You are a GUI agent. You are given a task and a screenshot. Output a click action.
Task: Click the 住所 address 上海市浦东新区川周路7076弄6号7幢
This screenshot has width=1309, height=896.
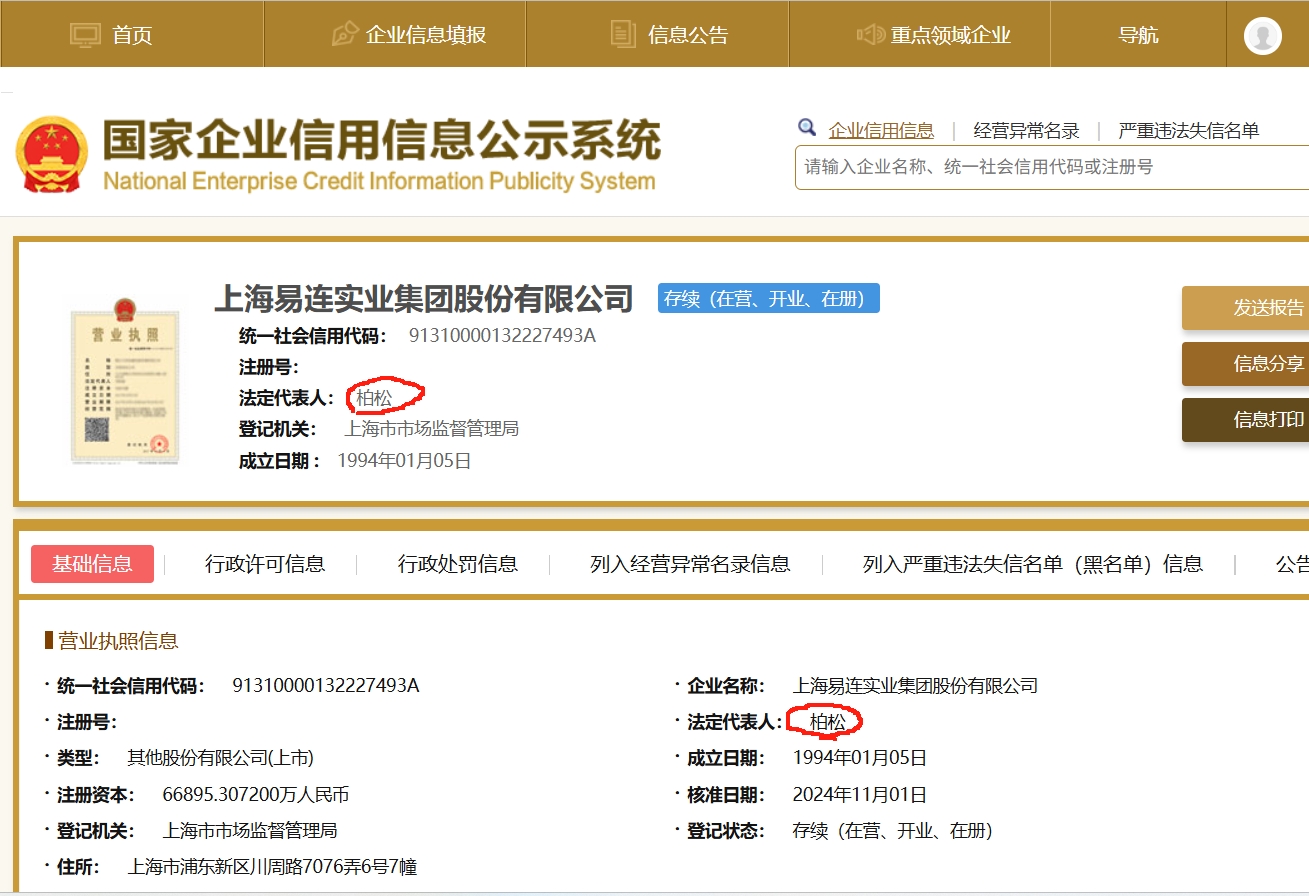coord(272,867)
